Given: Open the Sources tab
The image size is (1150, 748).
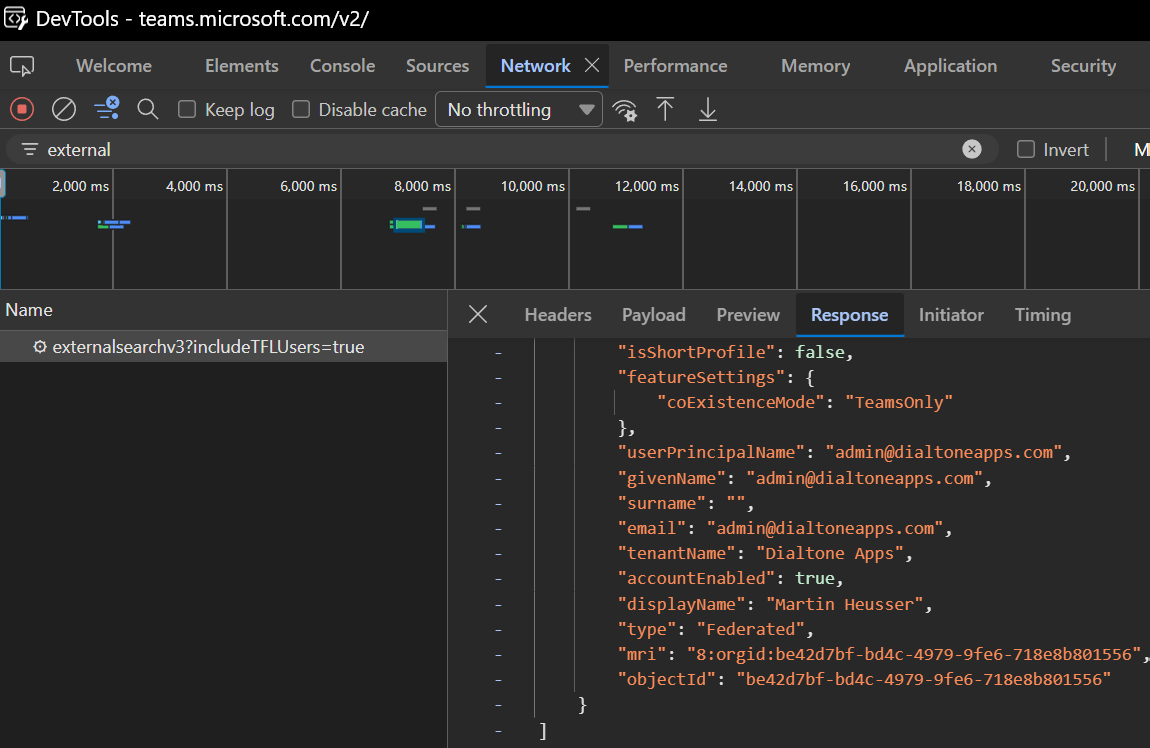Looking at the screenshot, I should click(437, 66).
